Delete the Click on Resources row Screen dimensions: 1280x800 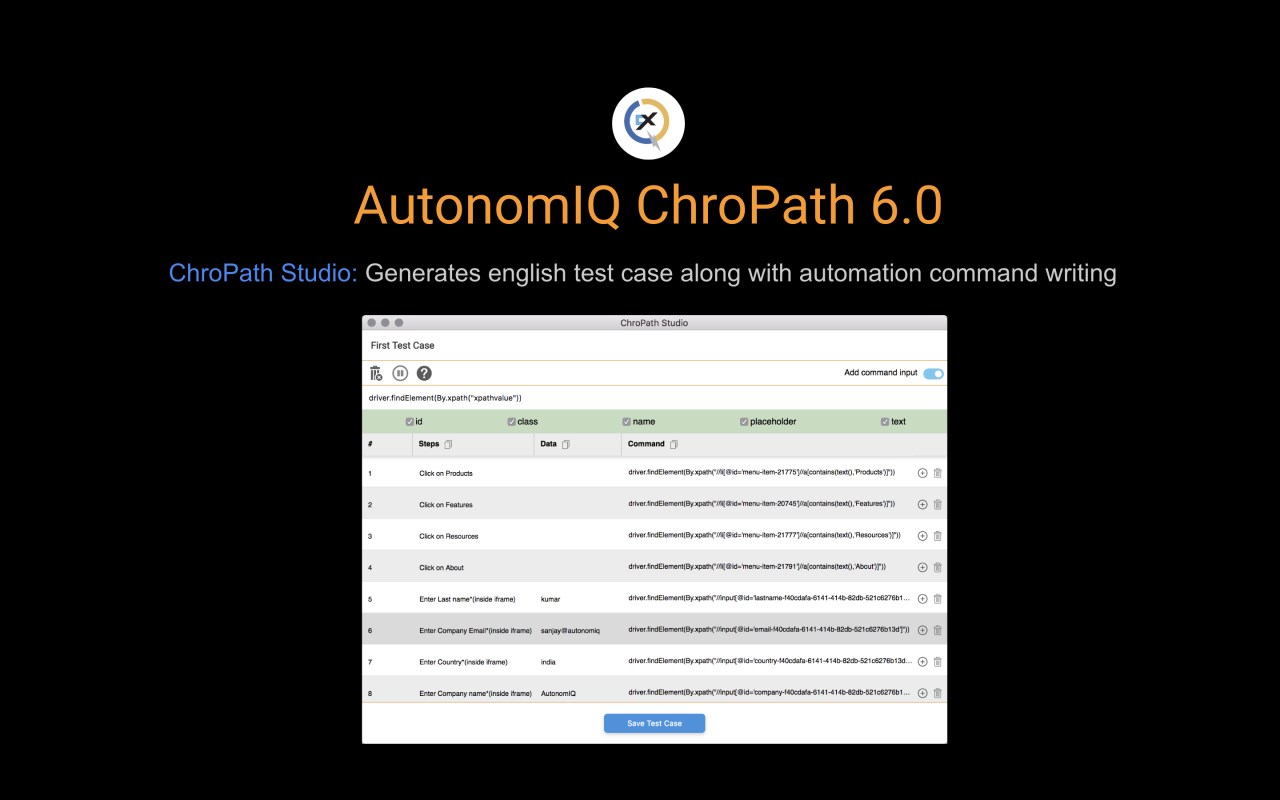[938, 536]
